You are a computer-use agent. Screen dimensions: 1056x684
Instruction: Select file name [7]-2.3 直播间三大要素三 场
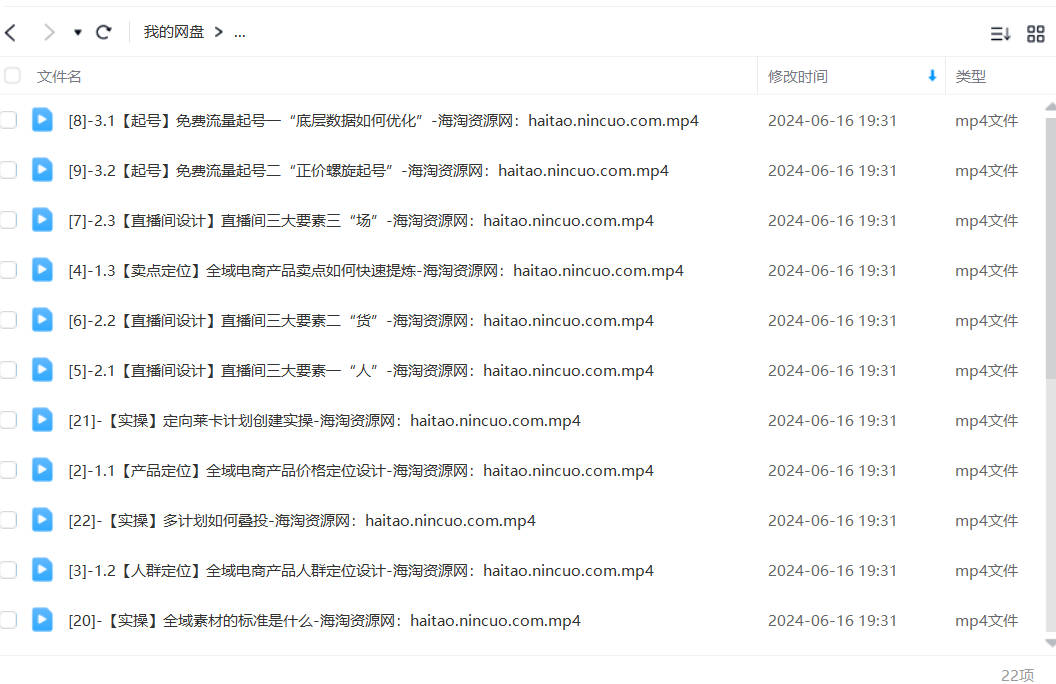[x=361, y=220]
